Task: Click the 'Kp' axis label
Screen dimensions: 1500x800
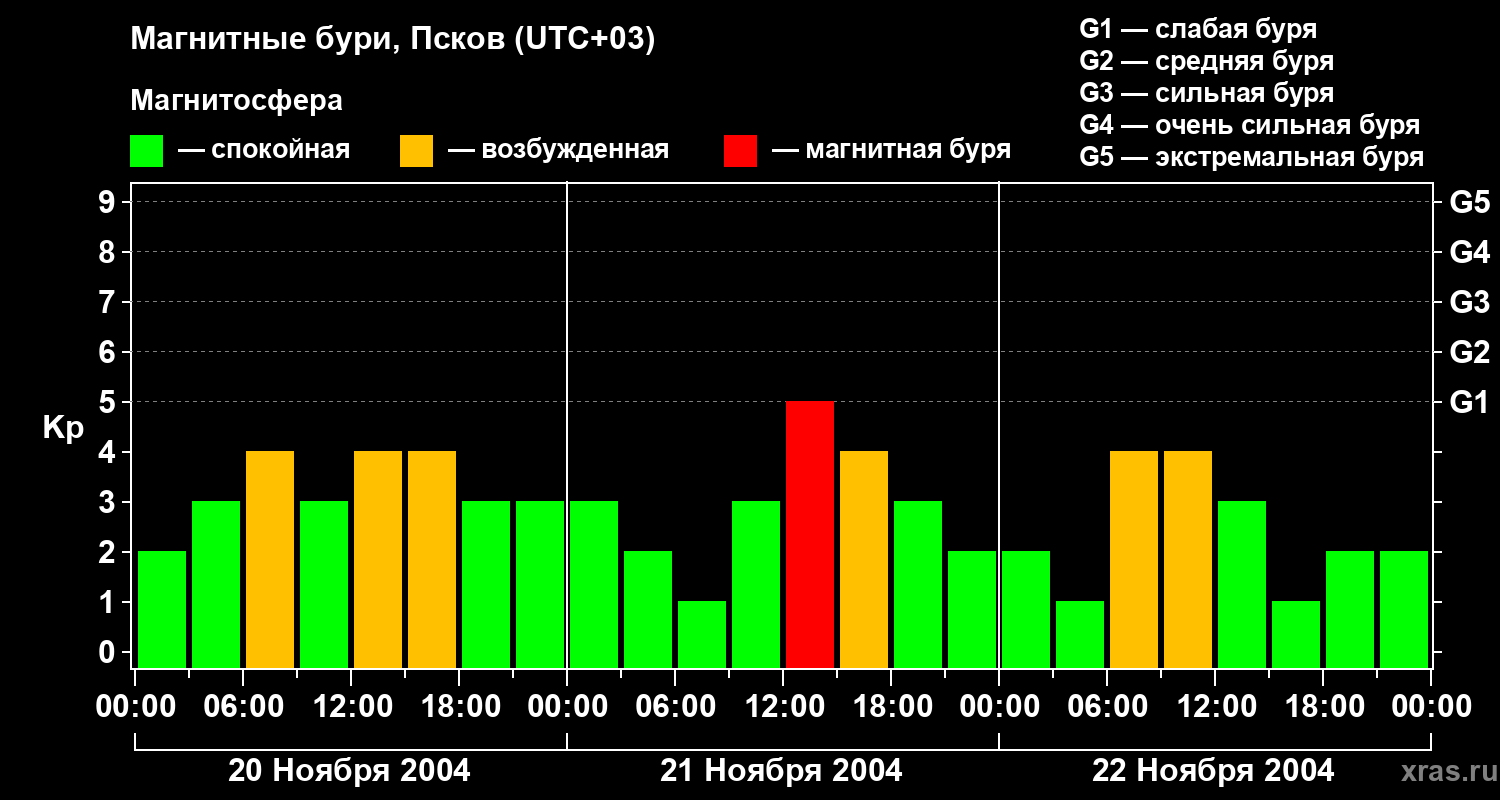Action: pos(63,429)
